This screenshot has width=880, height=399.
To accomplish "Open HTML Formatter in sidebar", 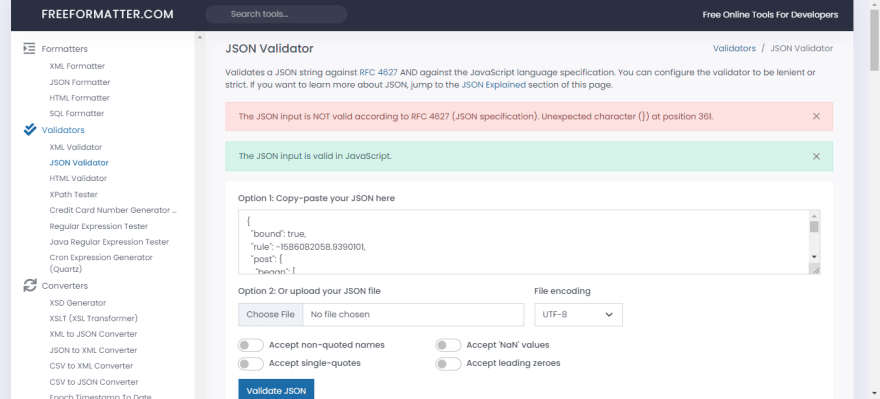I will 79,98.
